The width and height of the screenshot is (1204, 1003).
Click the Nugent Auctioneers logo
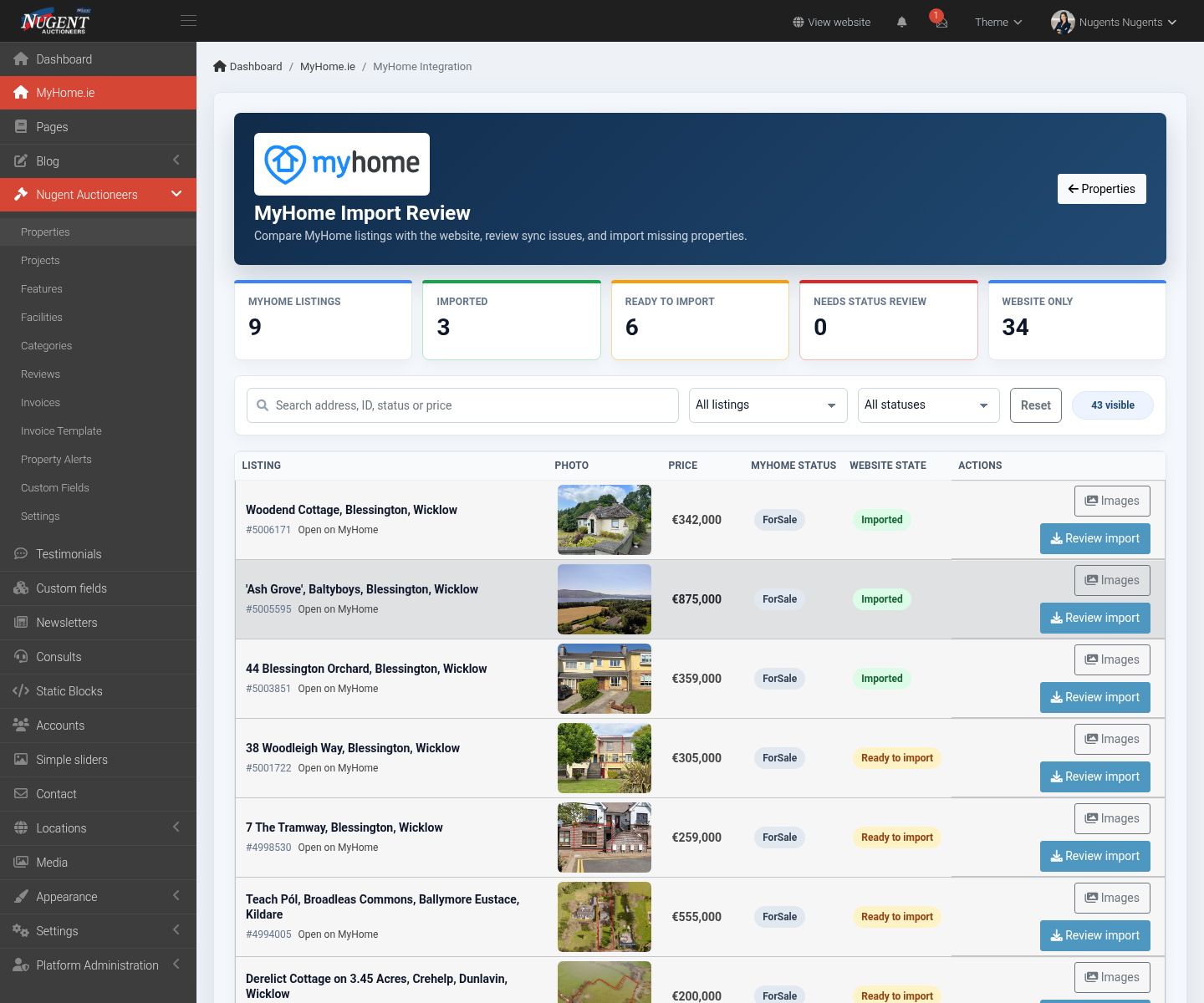click(x=55, y=21)
